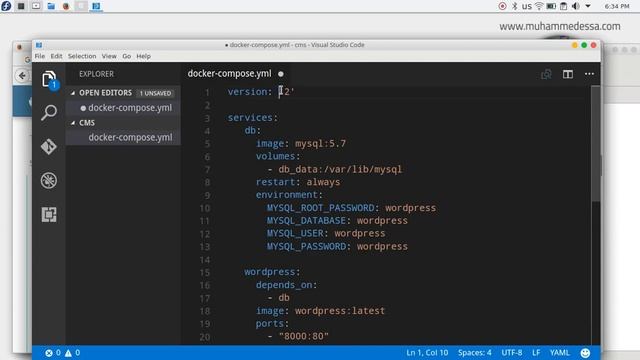This screenshot has width=640, height=360.
Task: Open the Source Control view
Action: point(49,147)
